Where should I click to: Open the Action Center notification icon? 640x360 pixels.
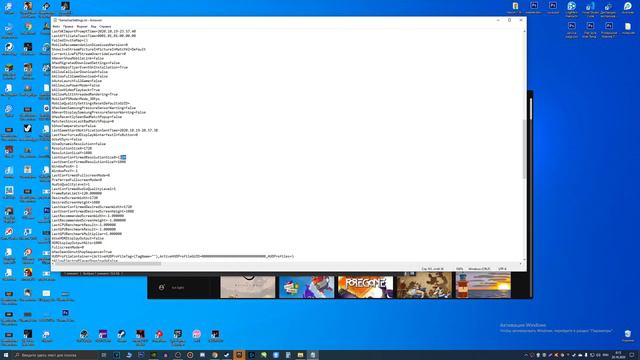[x=631, y=355]
